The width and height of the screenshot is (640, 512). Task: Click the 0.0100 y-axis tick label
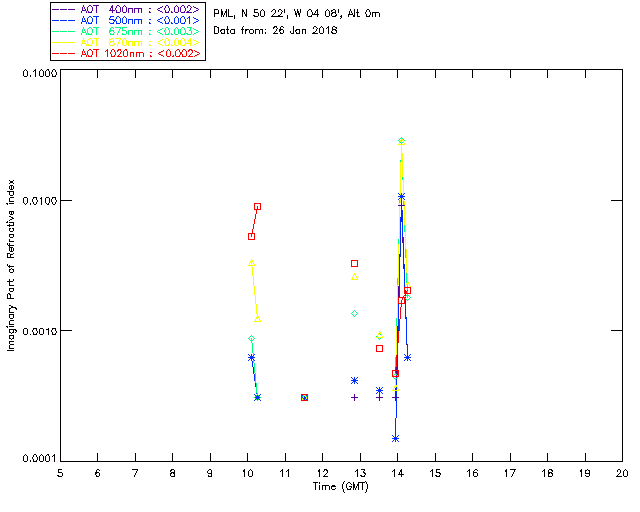[40, 201]
